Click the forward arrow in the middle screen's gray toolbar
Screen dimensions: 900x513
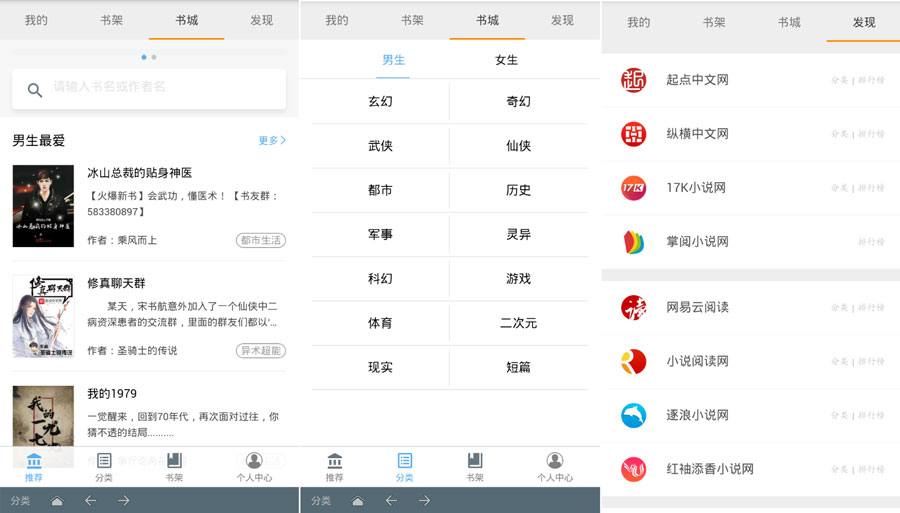[x=424, y=500]
